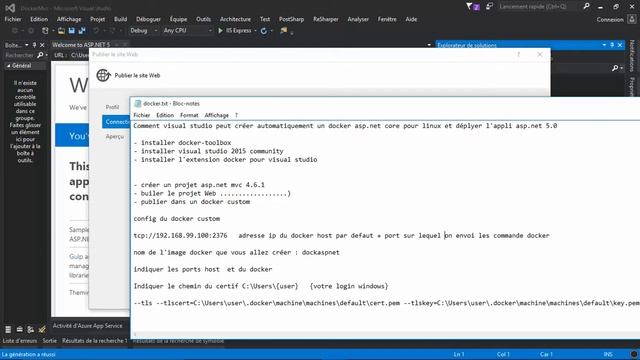This screenshot has height=360, width=640.
Task: Open the Fichier menu in Notepad
Action: tap(142, 115)
